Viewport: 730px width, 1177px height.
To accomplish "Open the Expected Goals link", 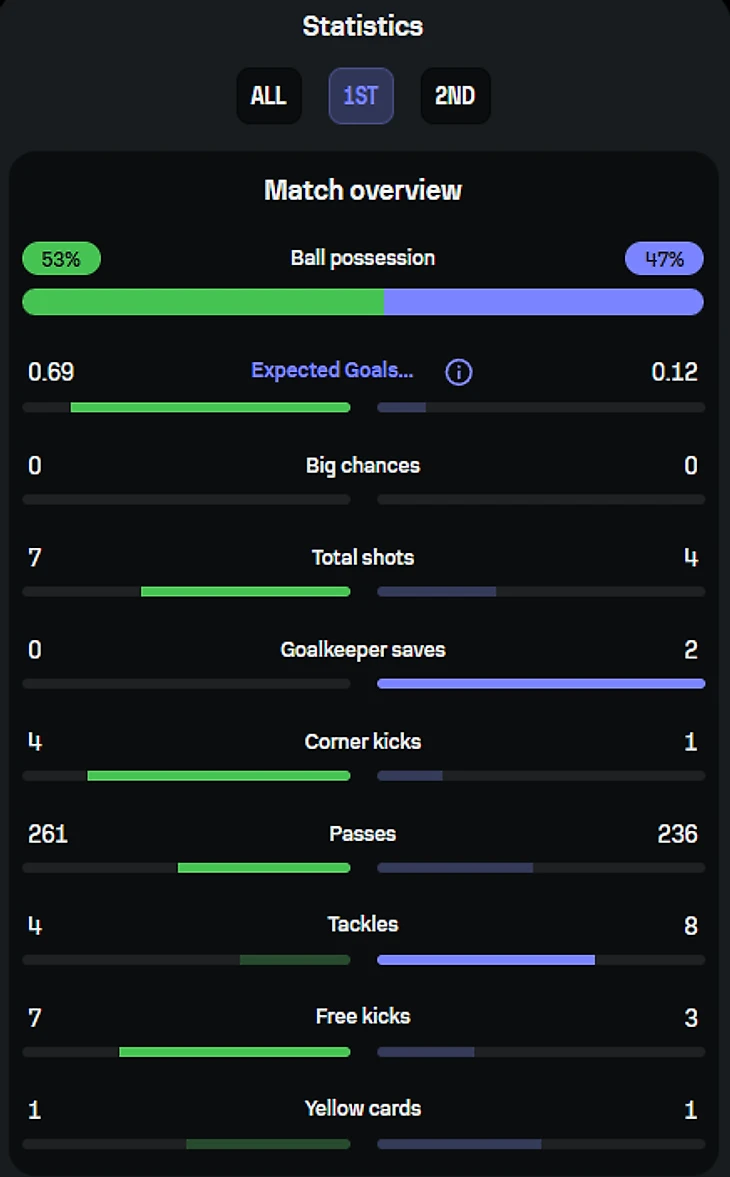I will [332, 370].
